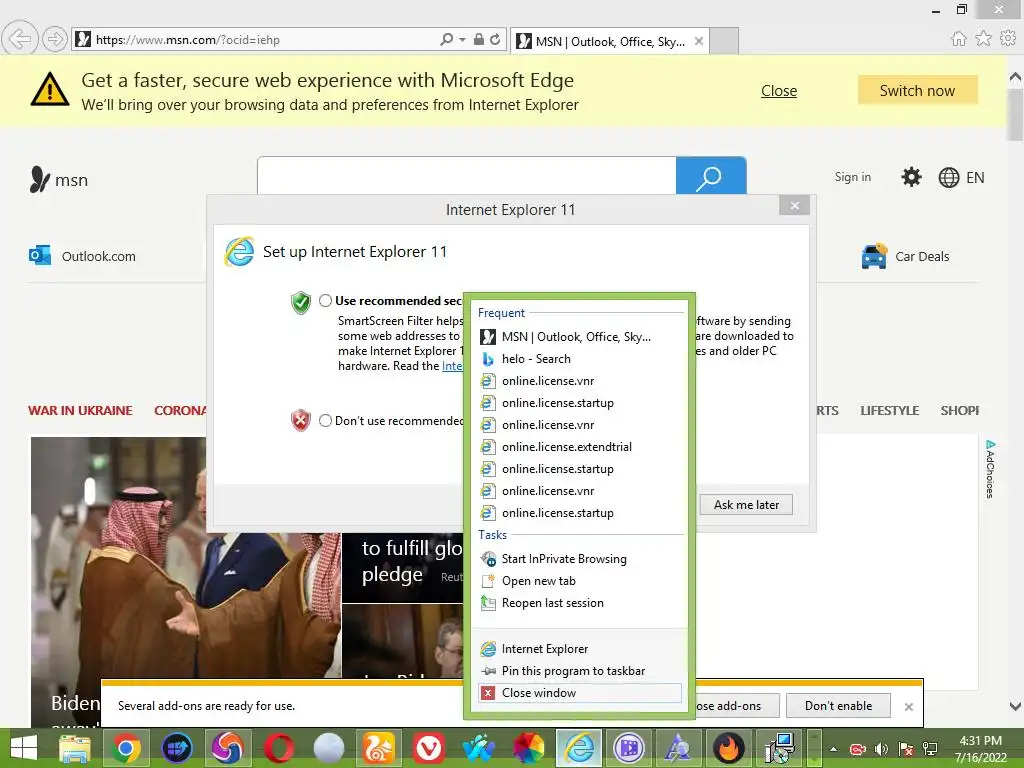
Task: Open the Opera browser taskbar icon
Action: tap(278, 748)
